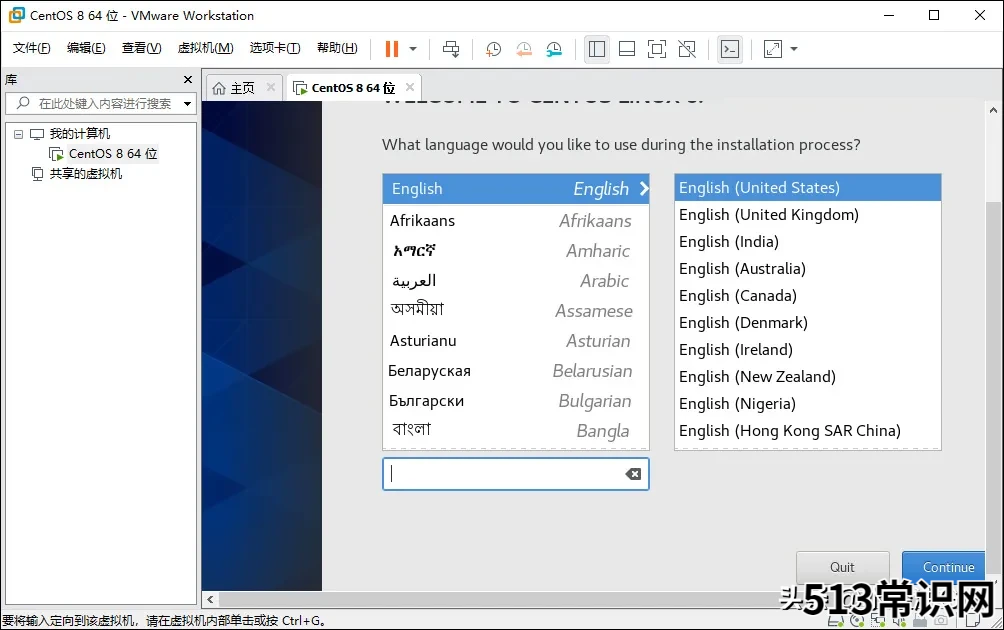Select CentOS 8 64 位 in library tree

coord(113,154)
